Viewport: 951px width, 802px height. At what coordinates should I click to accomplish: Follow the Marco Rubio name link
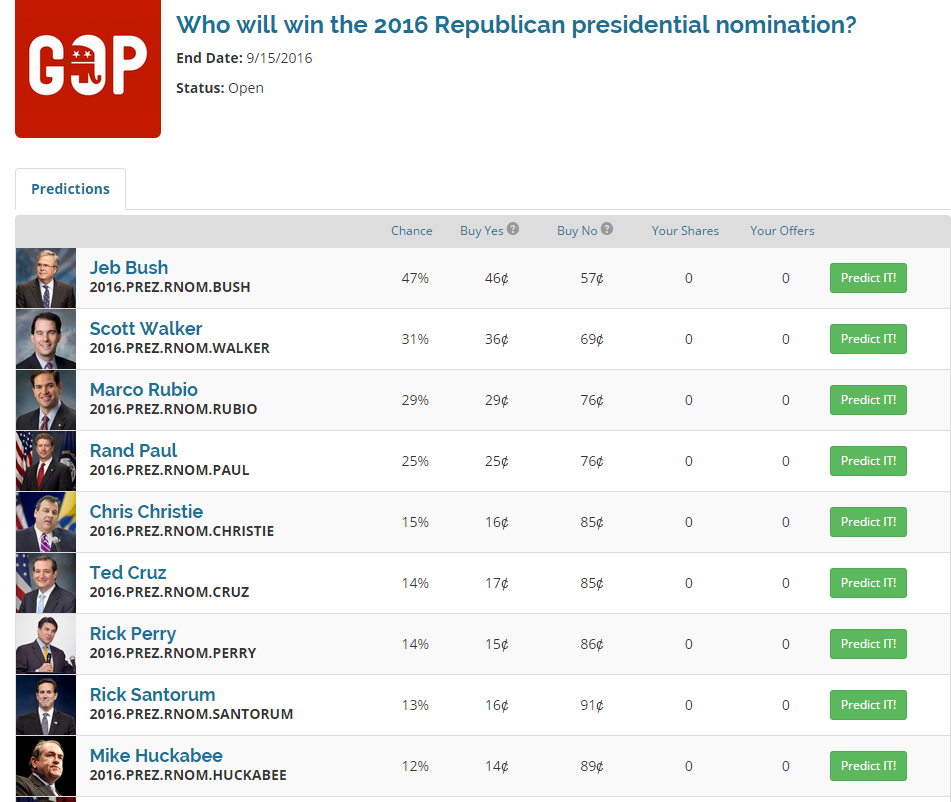coord(144,390)
